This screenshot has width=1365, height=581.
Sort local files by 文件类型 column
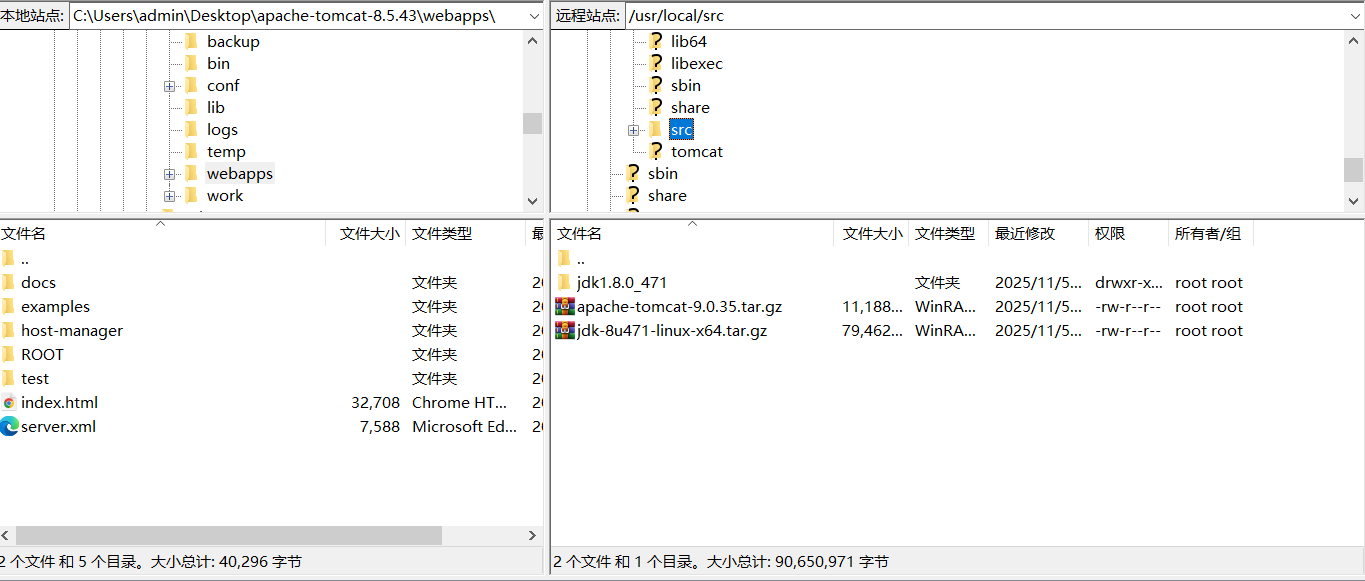tap(465, 233)
